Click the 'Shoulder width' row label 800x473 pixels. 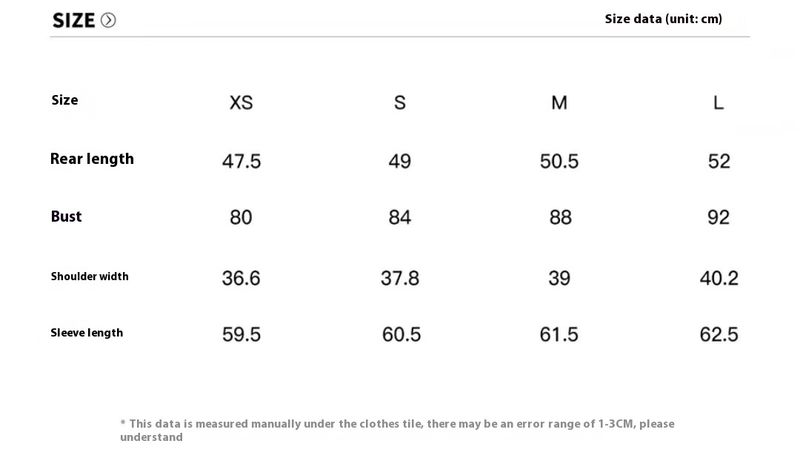[90, 276]
